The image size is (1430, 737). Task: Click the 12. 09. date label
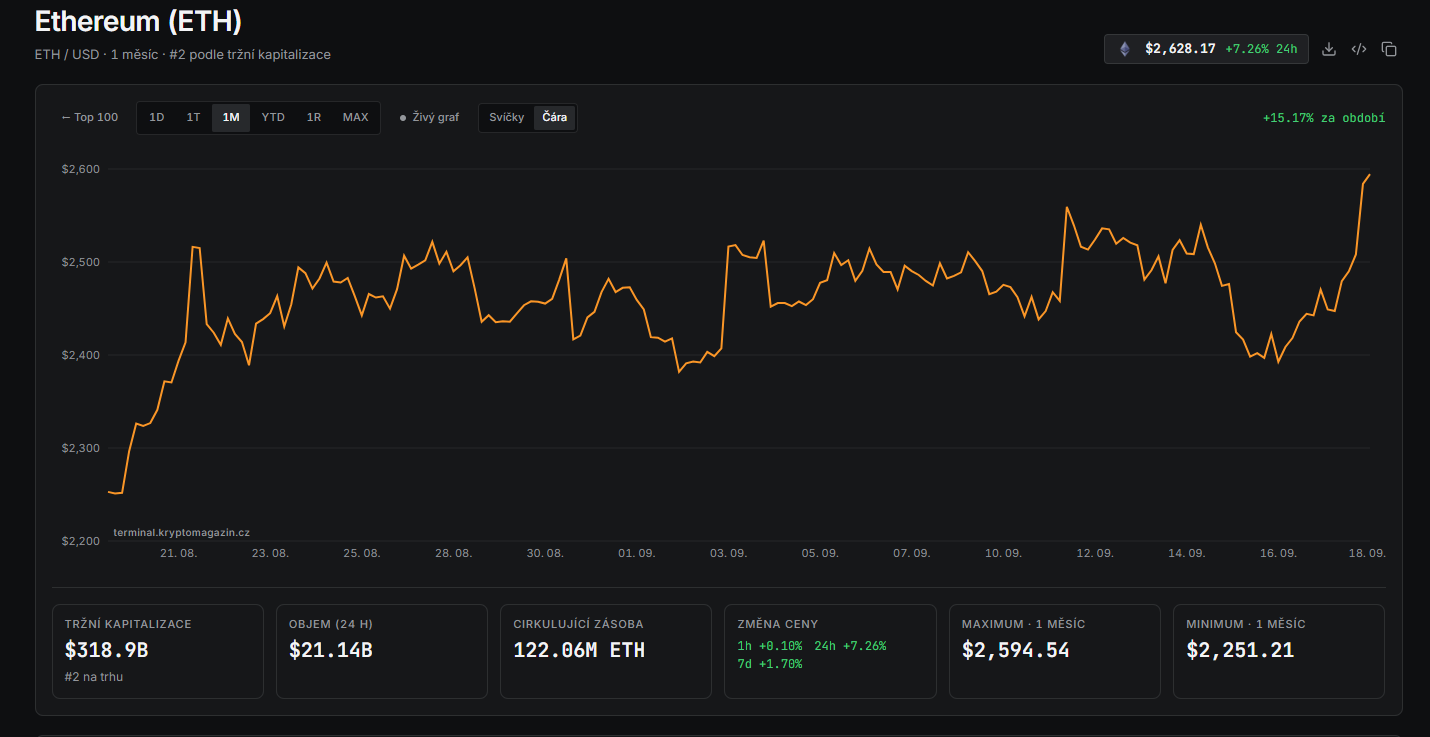pyautogui.click(x=1095, y=553)
